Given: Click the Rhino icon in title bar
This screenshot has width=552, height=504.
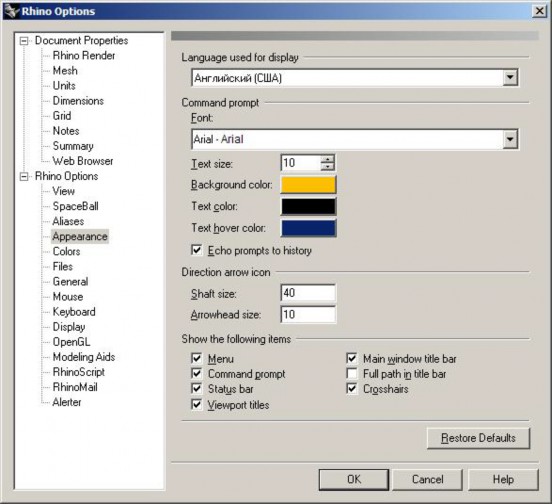Looking at the screenshot, I should click(x=12, y=11).
